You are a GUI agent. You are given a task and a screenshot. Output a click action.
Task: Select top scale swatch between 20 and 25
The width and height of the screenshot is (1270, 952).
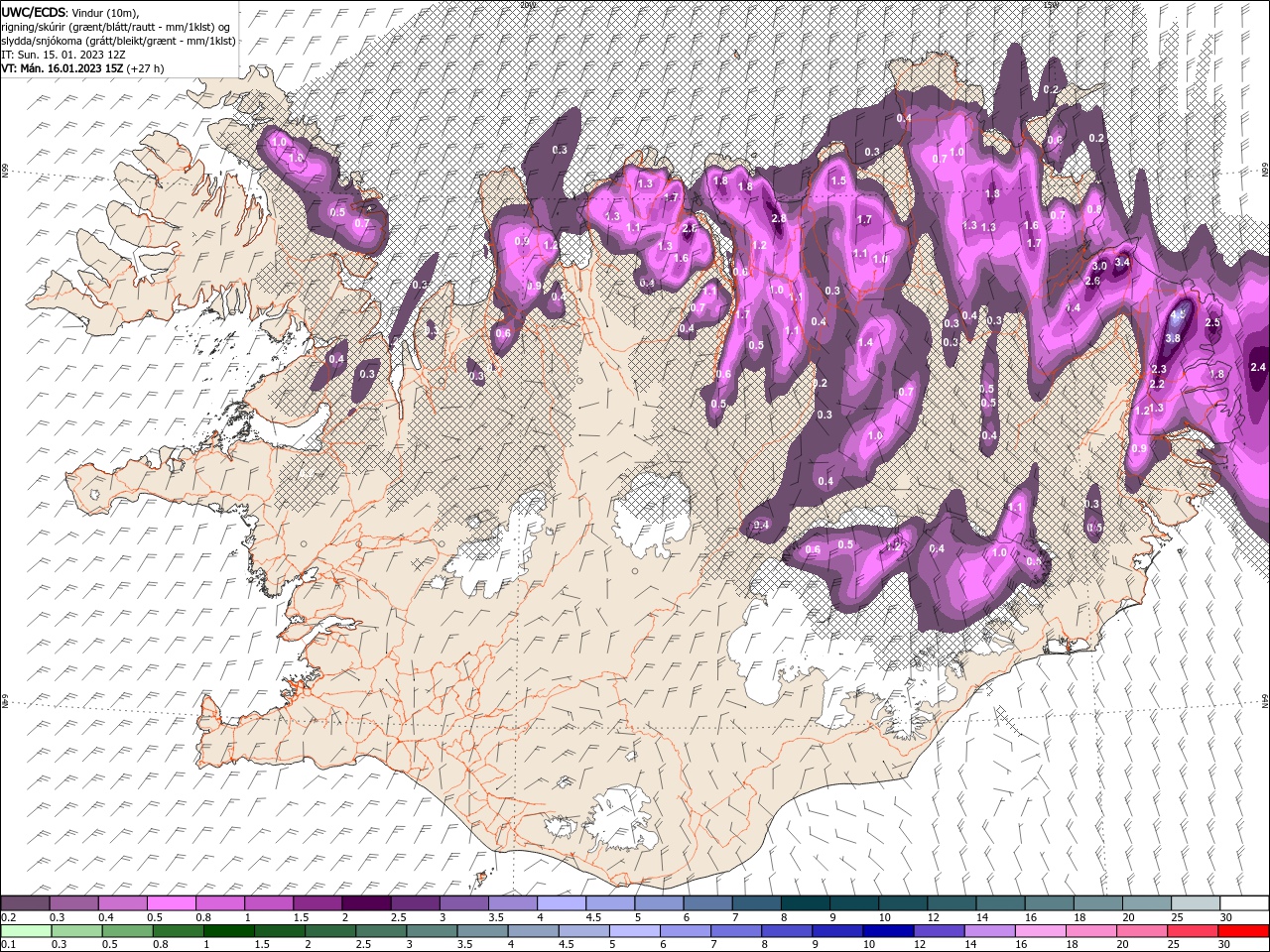[x=1146, y=903]
